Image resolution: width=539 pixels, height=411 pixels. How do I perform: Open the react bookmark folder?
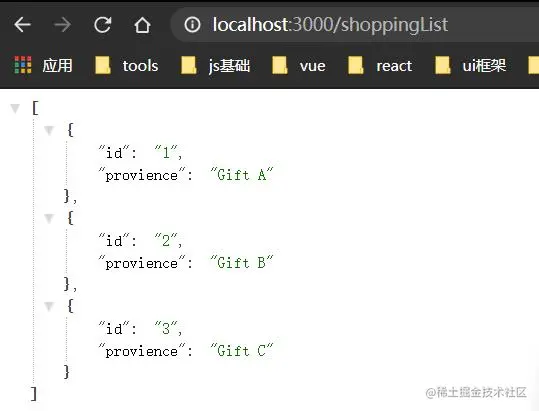(x=380, y=65)
